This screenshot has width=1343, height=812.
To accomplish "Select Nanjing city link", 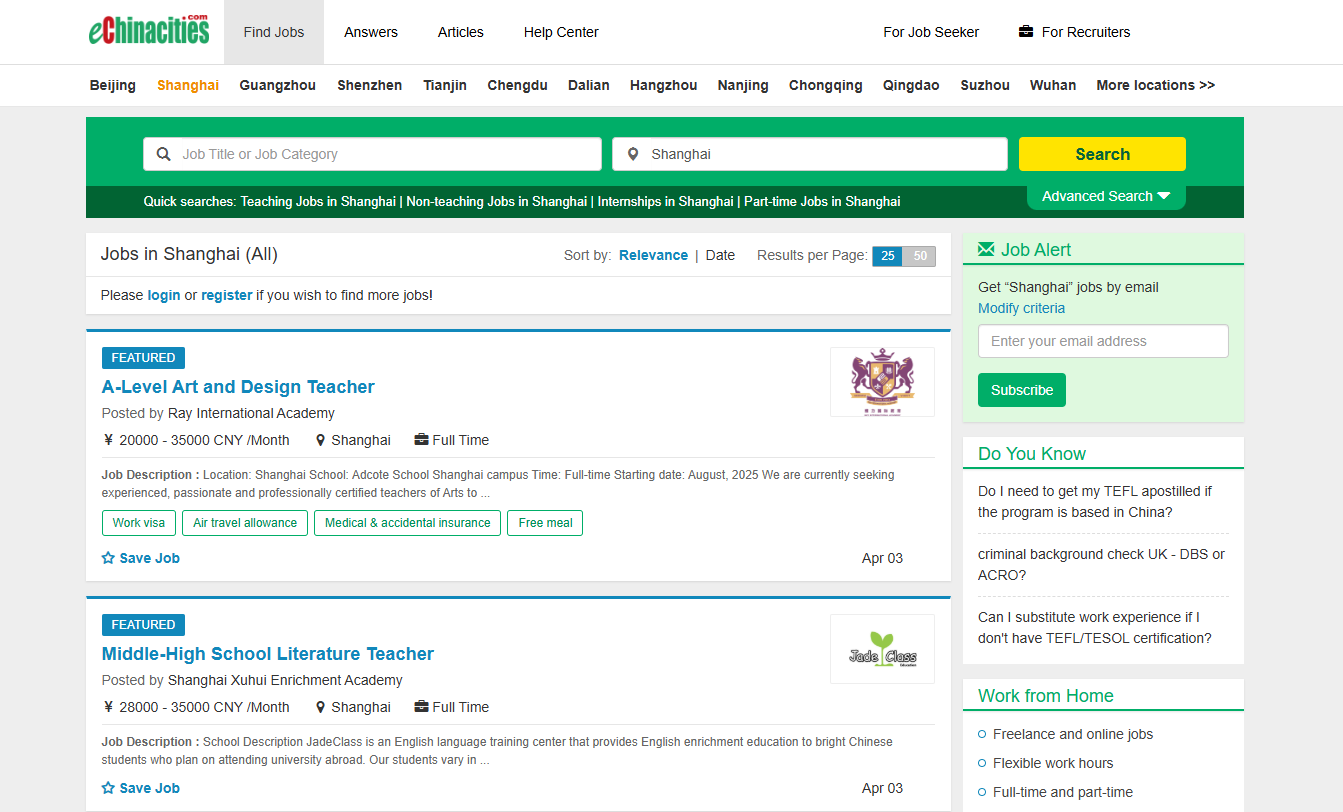I will [x=743, y=85].
